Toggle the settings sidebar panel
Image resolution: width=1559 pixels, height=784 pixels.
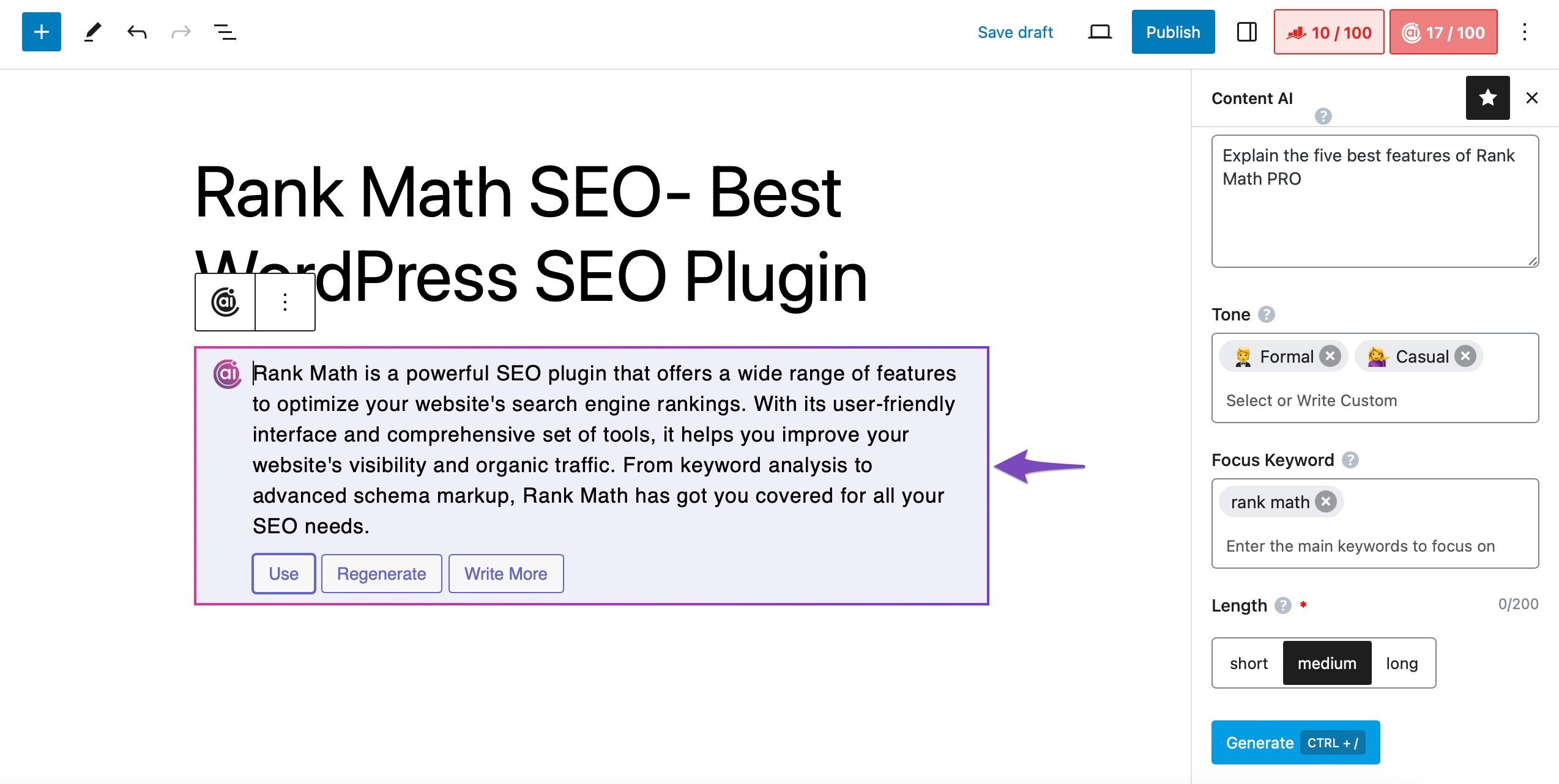coord(1247,32)
